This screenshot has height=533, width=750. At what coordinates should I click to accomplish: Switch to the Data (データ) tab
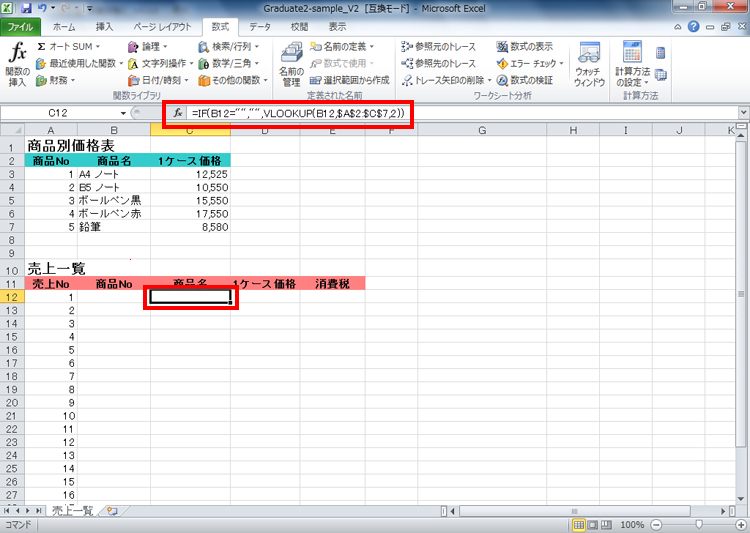coord(260,27)
